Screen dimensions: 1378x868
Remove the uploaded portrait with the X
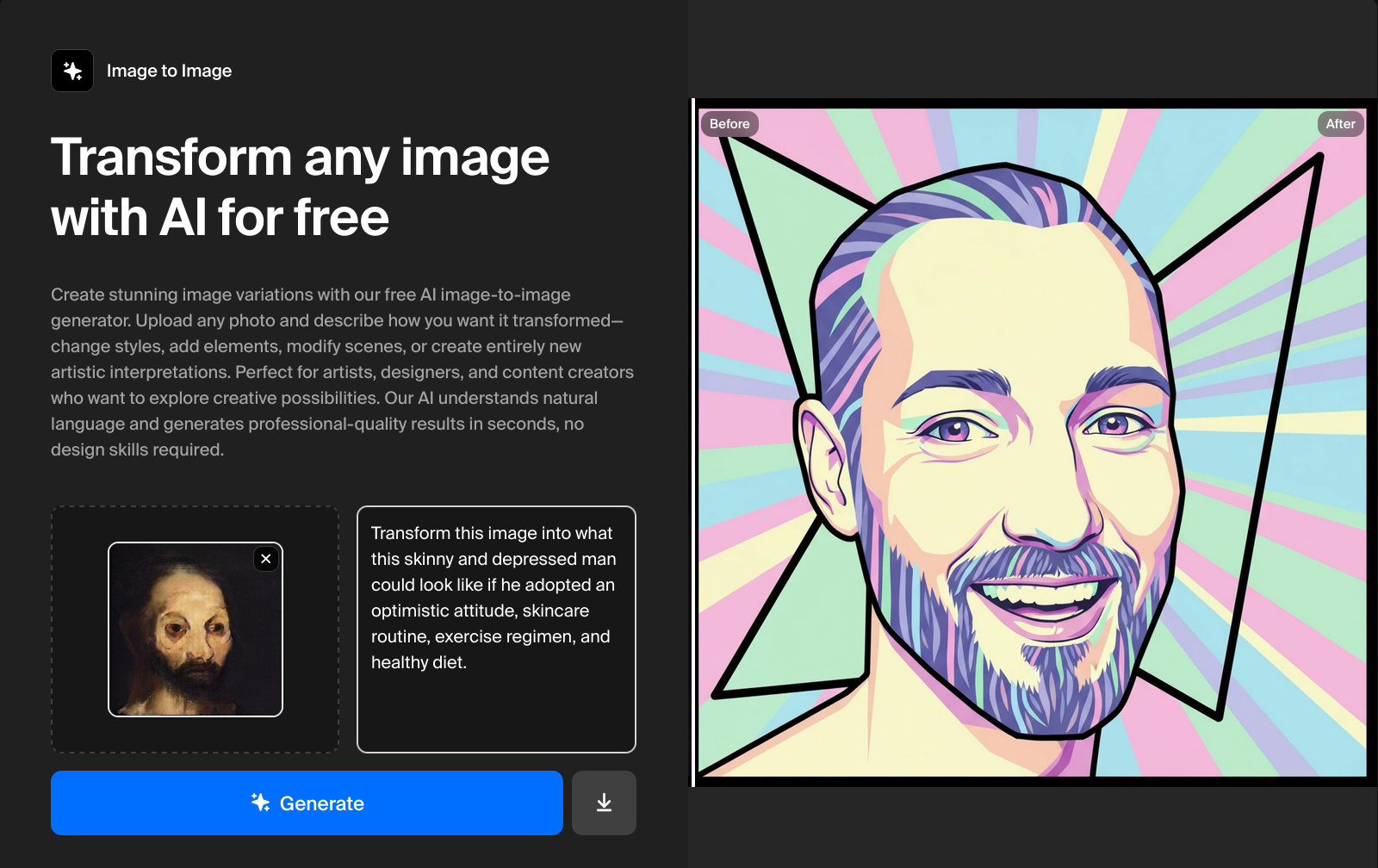tap(266, 559)
